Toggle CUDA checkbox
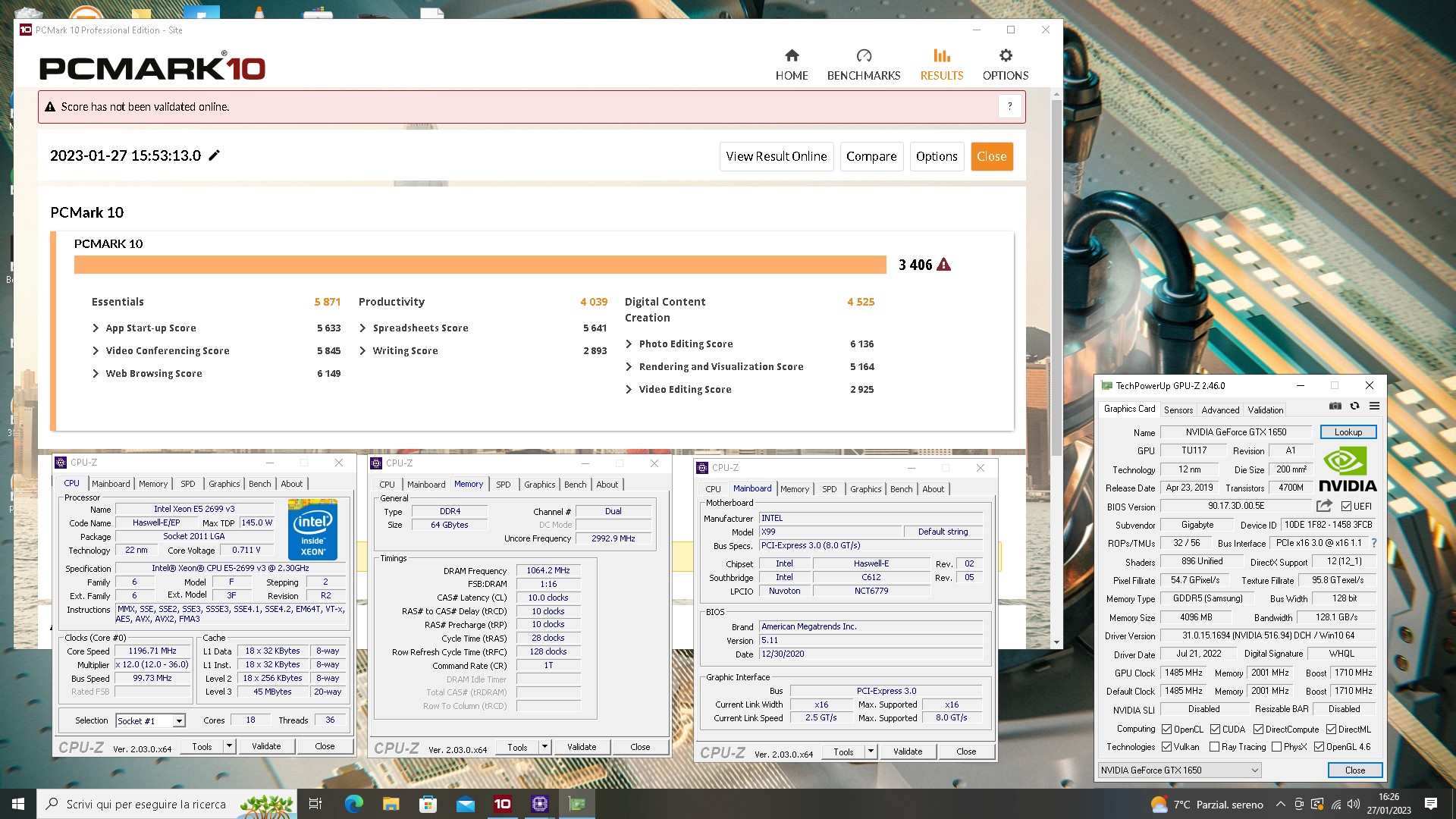Image resolution: width=1456 pixels, height=819 pixels. point(1216,730)
